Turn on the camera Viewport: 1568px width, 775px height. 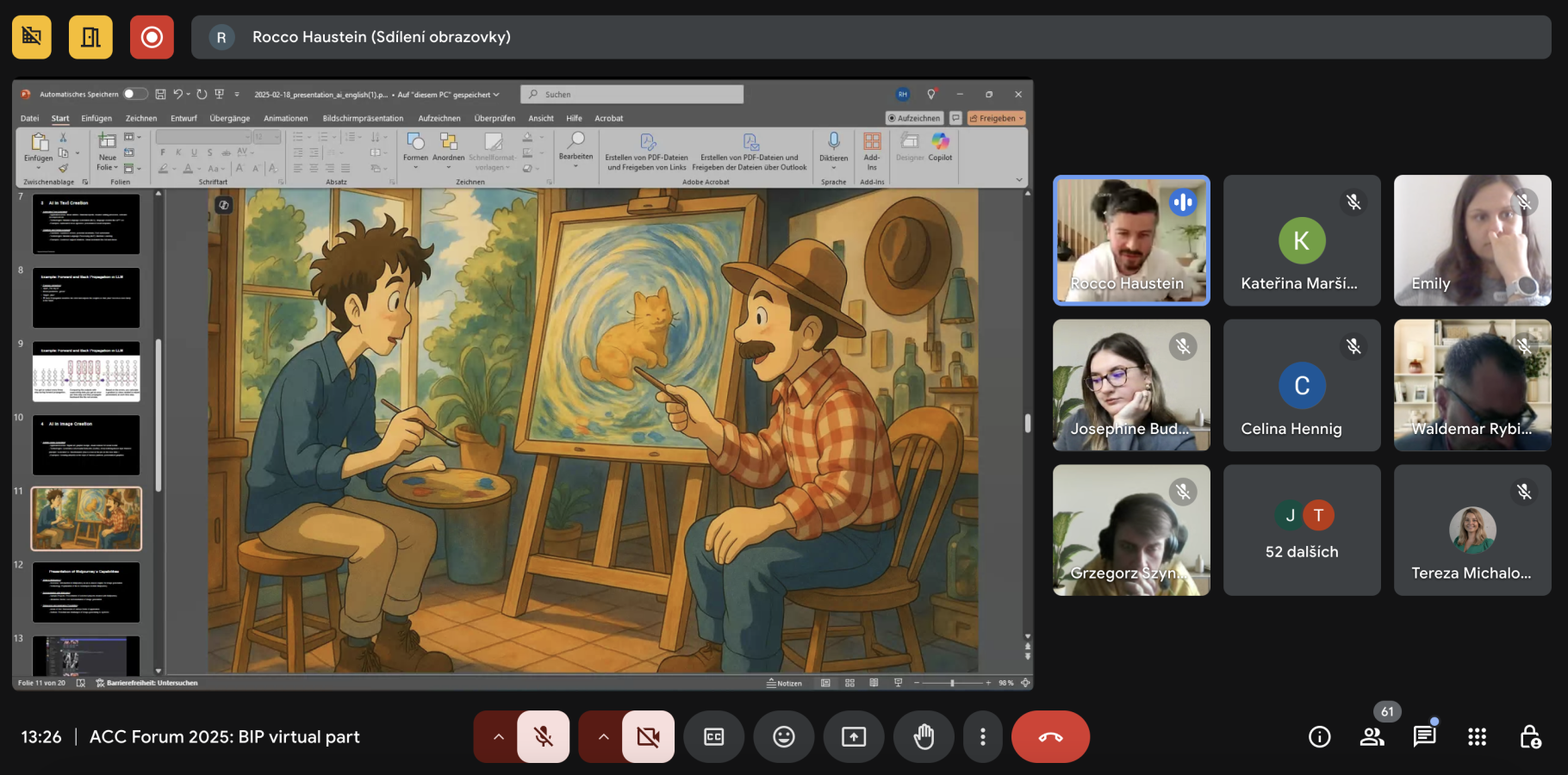tap(648, 737)
